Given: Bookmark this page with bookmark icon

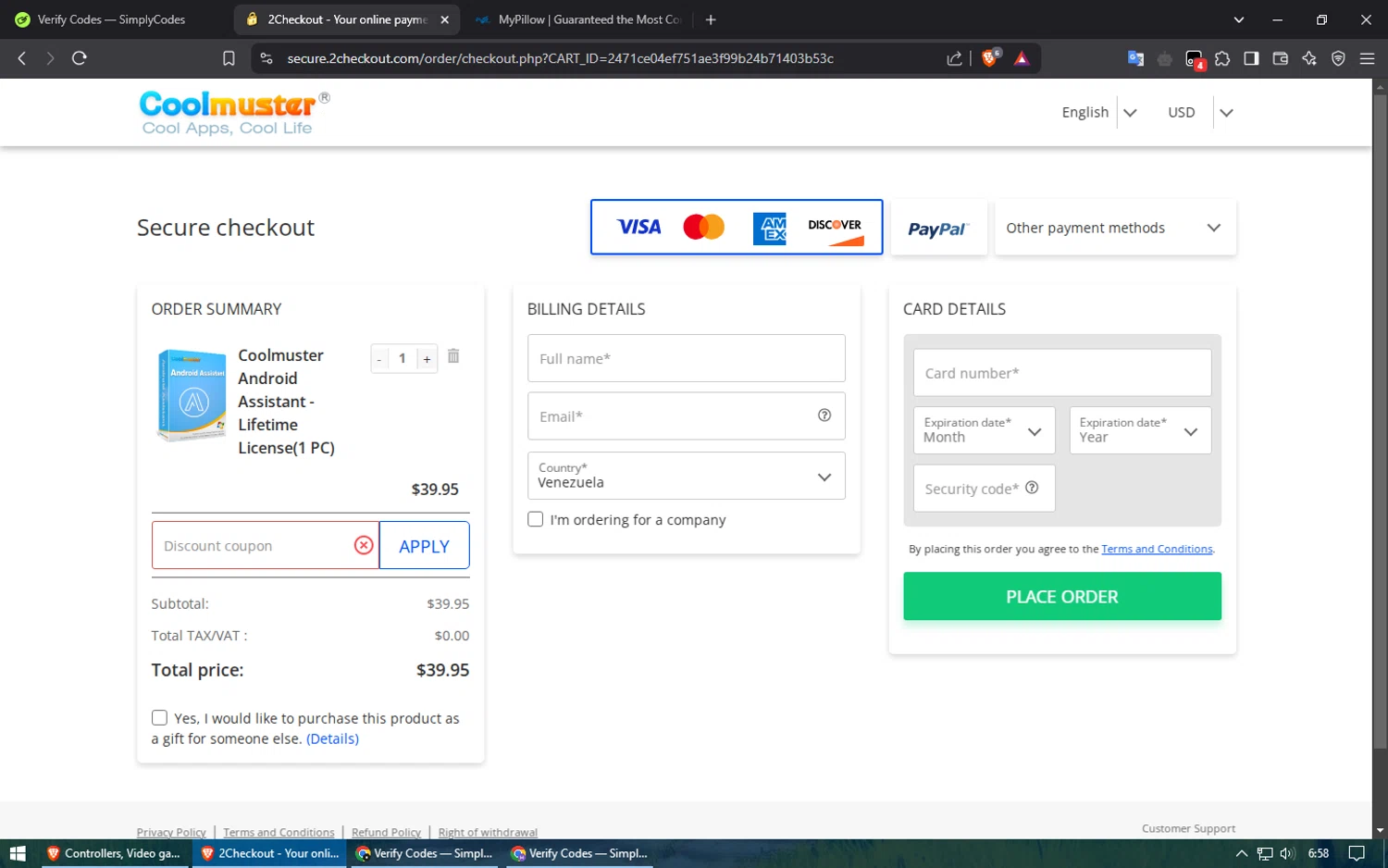Looking at the screenshot, I should pyautogui.click(x=229, y=58).
